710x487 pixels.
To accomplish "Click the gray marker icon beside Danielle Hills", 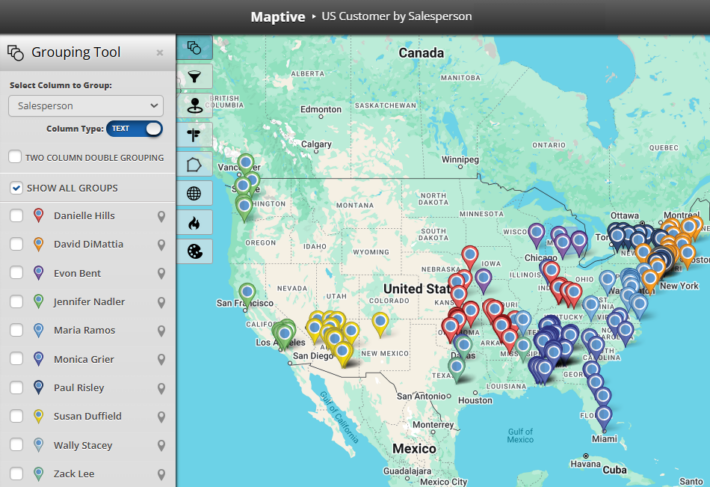I will coord(161,216).
